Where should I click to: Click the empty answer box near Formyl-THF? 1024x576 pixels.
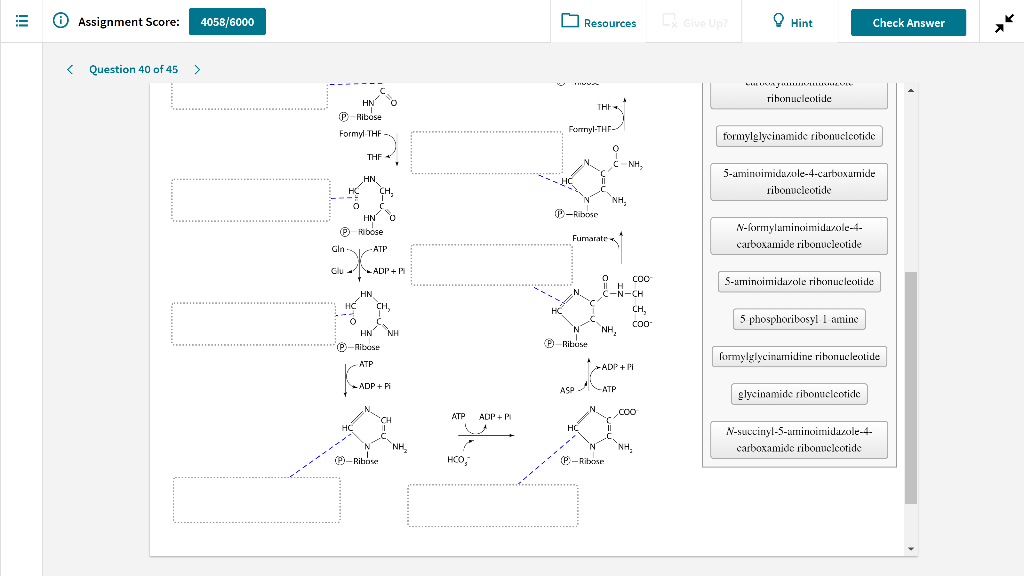point(487,152)
